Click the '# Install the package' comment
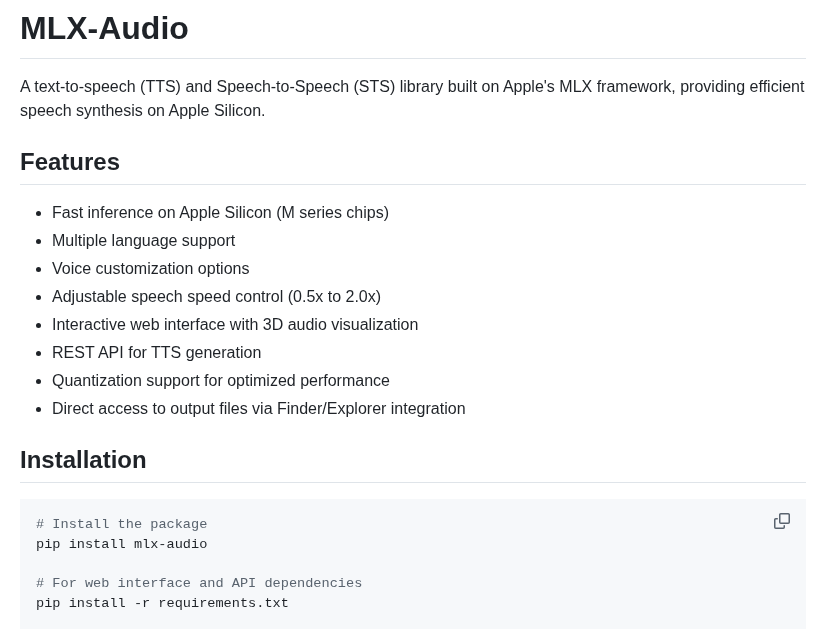824x639 pixels. pos(121,524)
